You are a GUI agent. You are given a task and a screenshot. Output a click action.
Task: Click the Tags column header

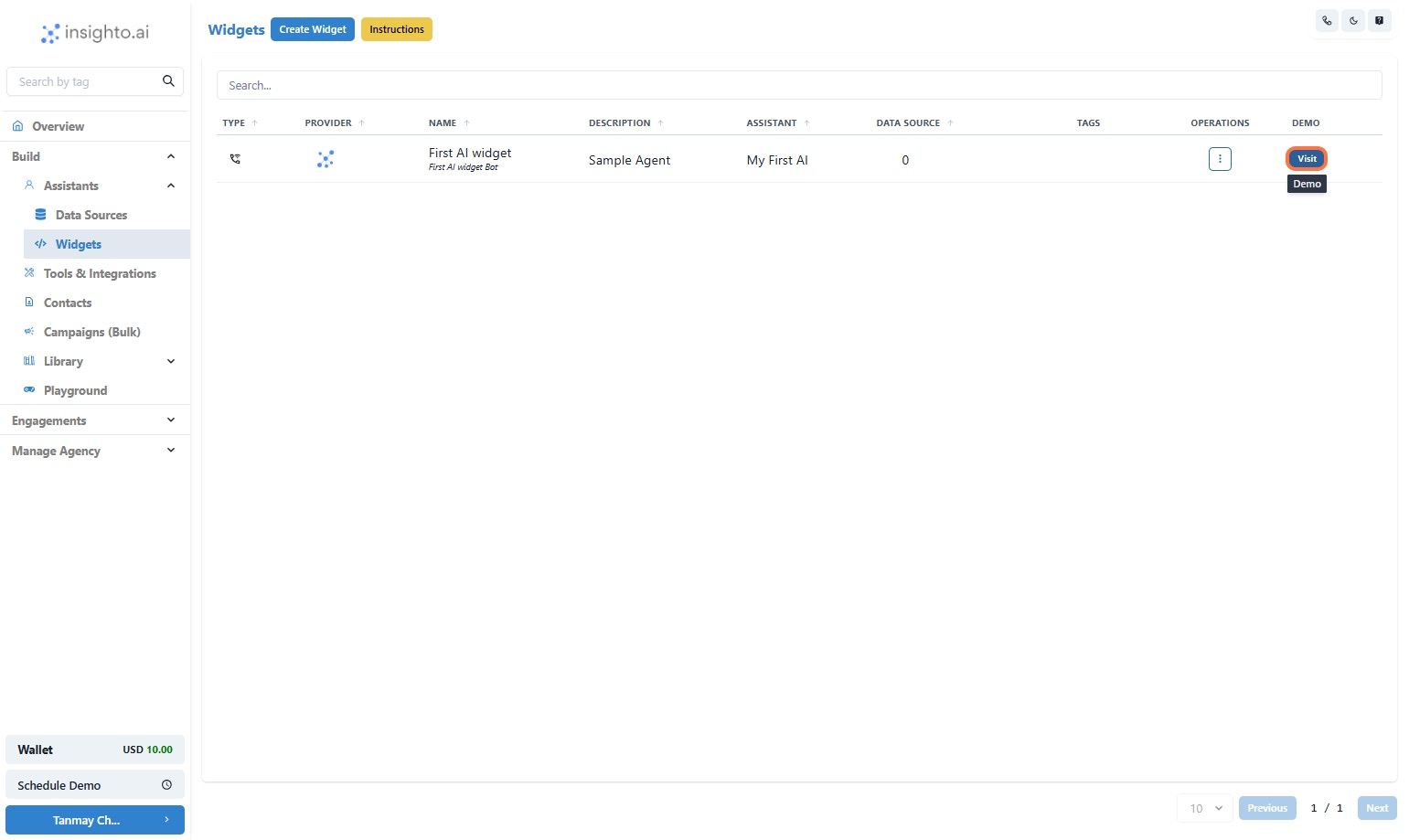pyautogui.click(x=1088, y=123)
